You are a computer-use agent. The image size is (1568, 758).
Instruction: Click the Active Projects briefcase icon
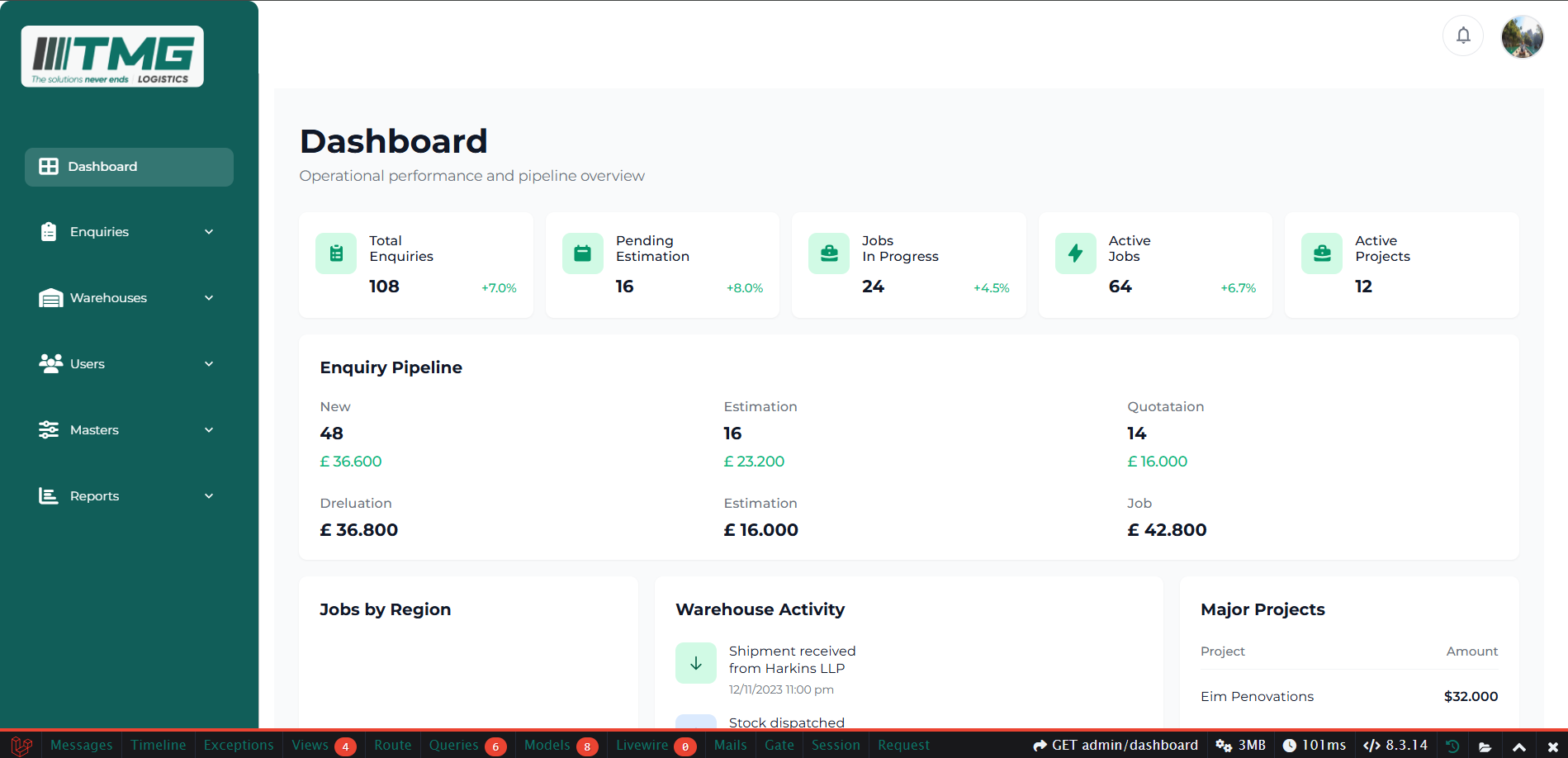coord(1321,253)
